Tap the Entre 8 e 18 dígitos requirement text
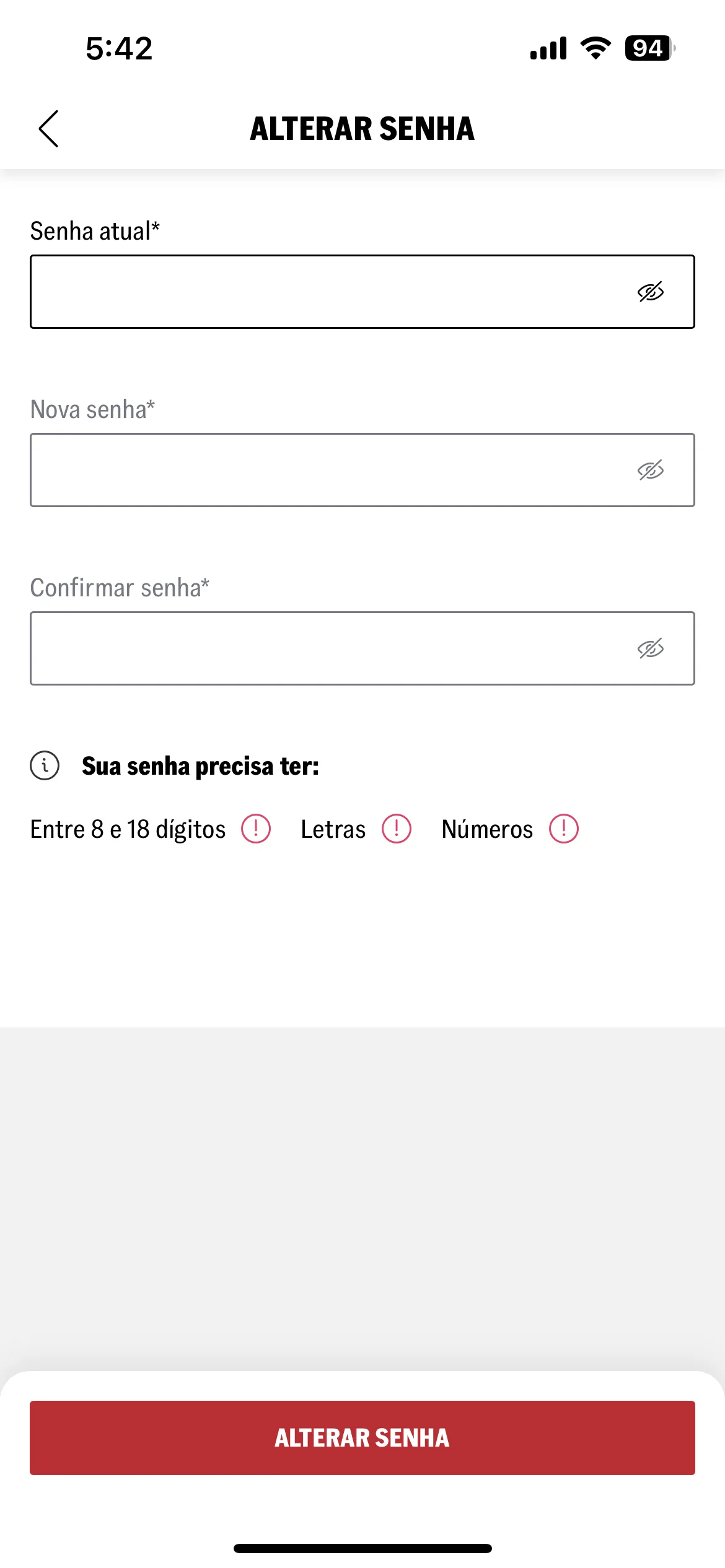The width and height of the screenshot is (725, 1568). point(128,830)
